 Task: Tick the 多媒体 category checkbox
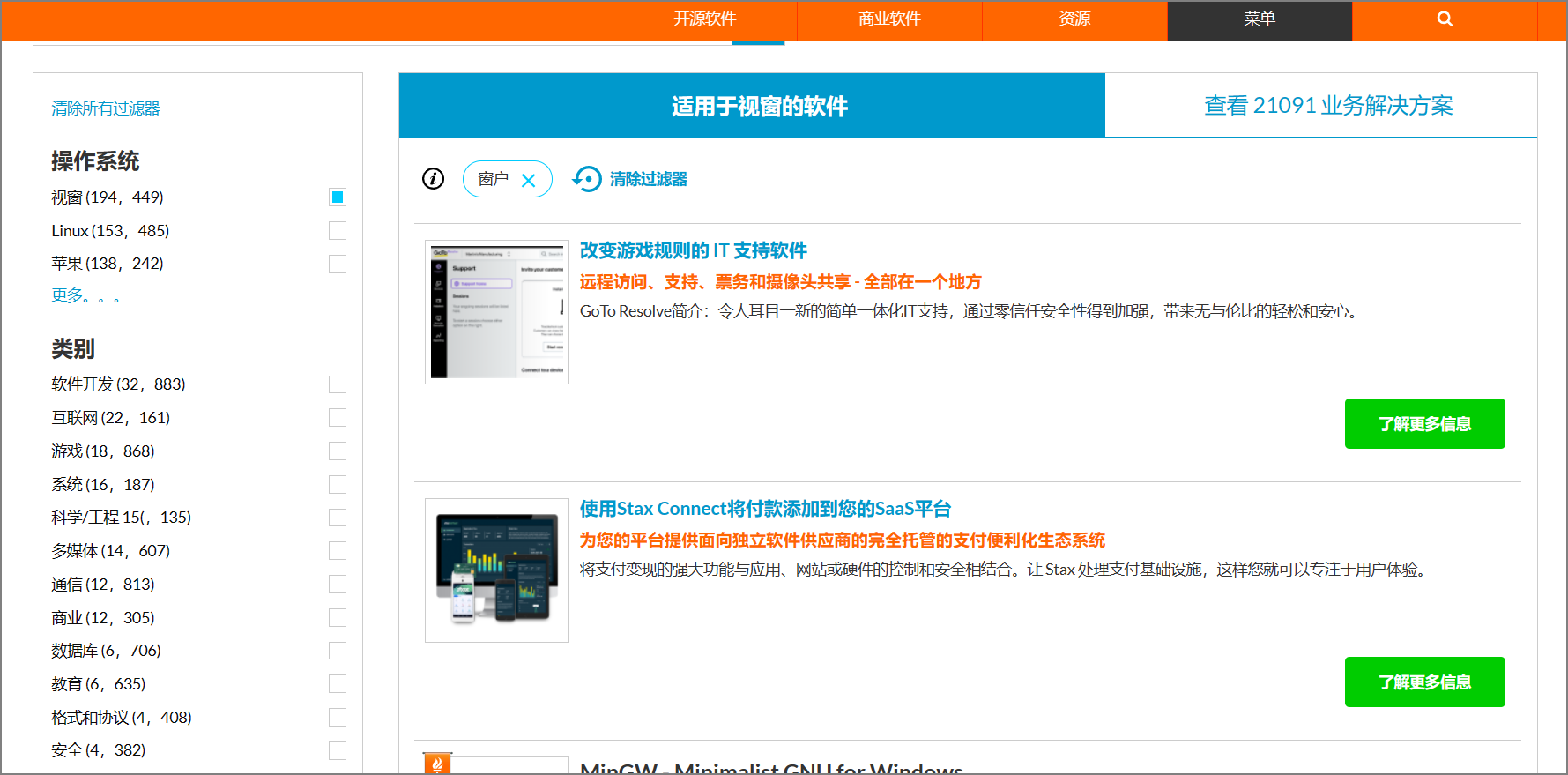[x=338, y=550]
